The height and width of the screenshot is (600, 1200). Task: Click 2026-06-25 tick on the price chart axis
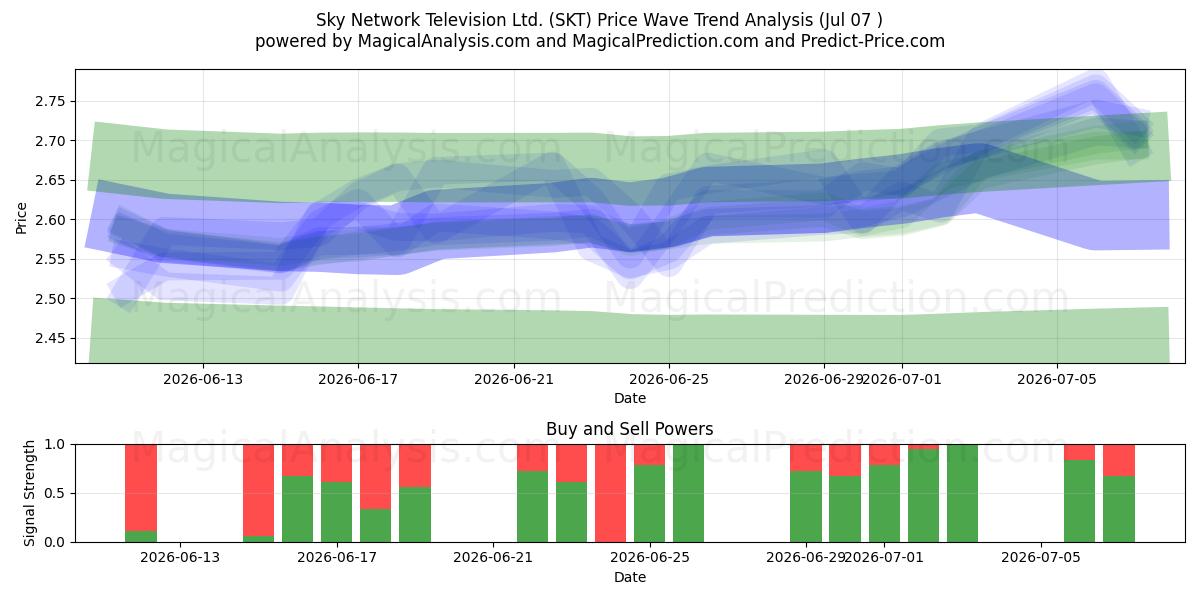(x=669, y=380)
